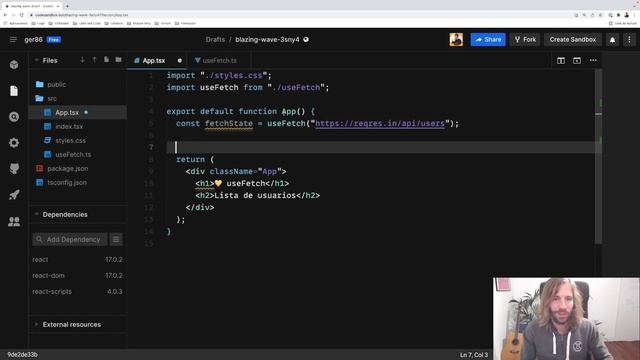Open the hamburger menu
Viewport: 640px width, 360px height.
click(13, 40)
